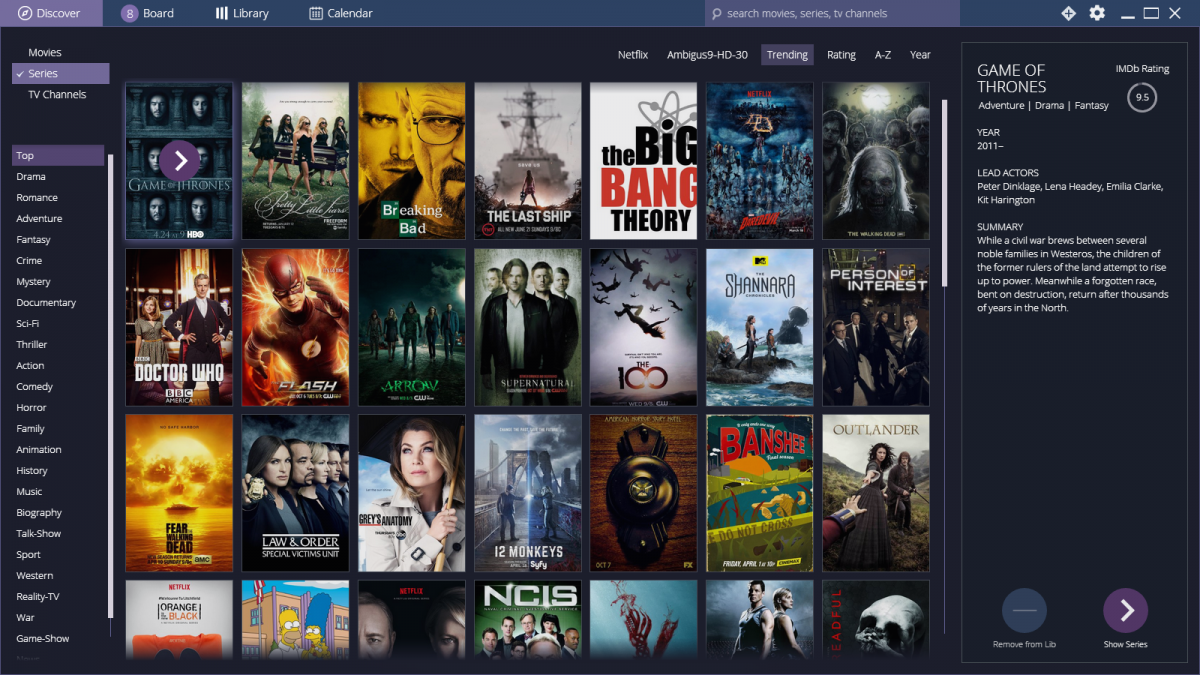Click the Calendar grid icon
1200x675 pixels.
coord(316,13)
